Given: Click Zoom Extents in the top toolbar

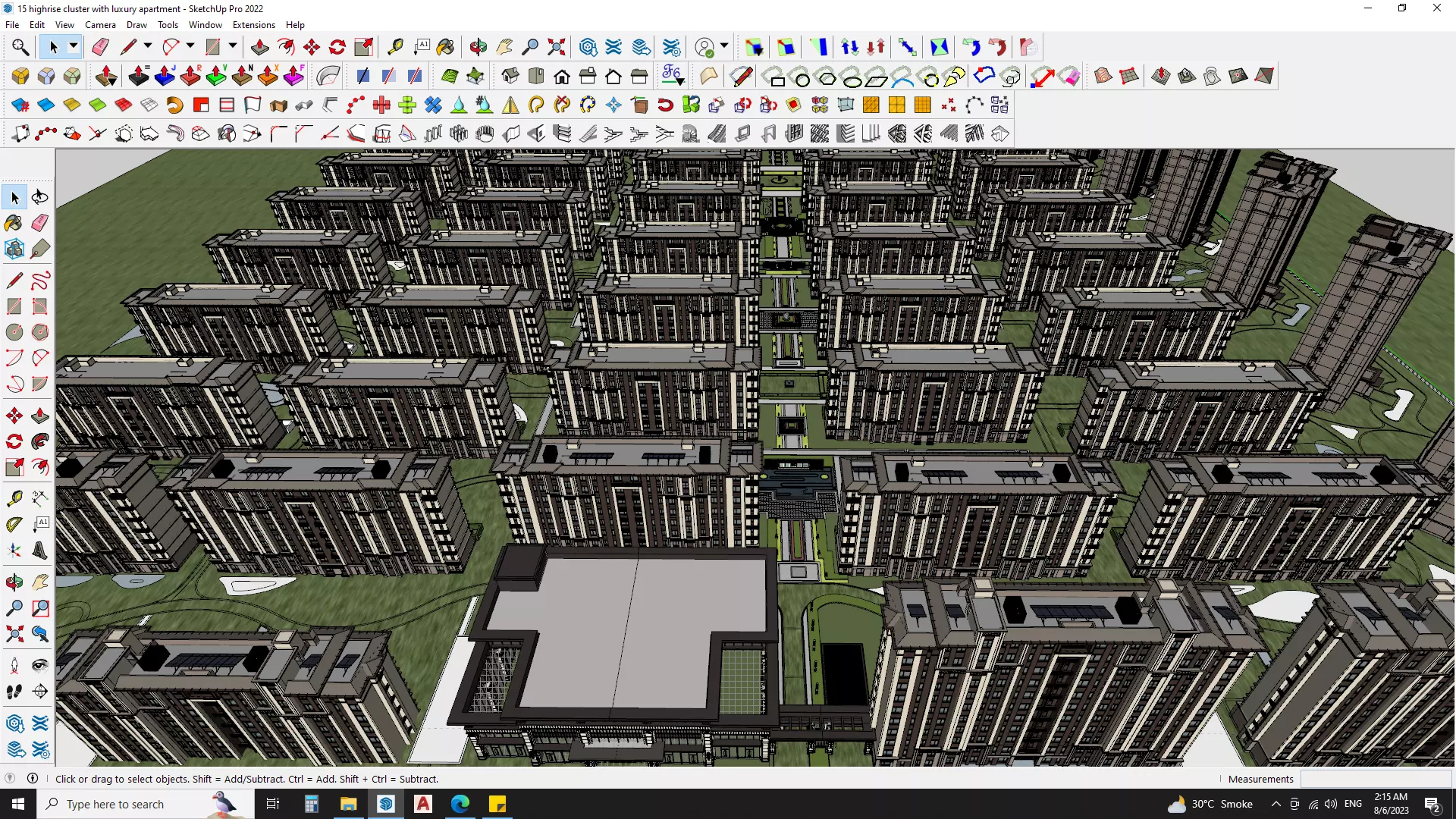Looking at the screenshot, I should click(556, 47).
